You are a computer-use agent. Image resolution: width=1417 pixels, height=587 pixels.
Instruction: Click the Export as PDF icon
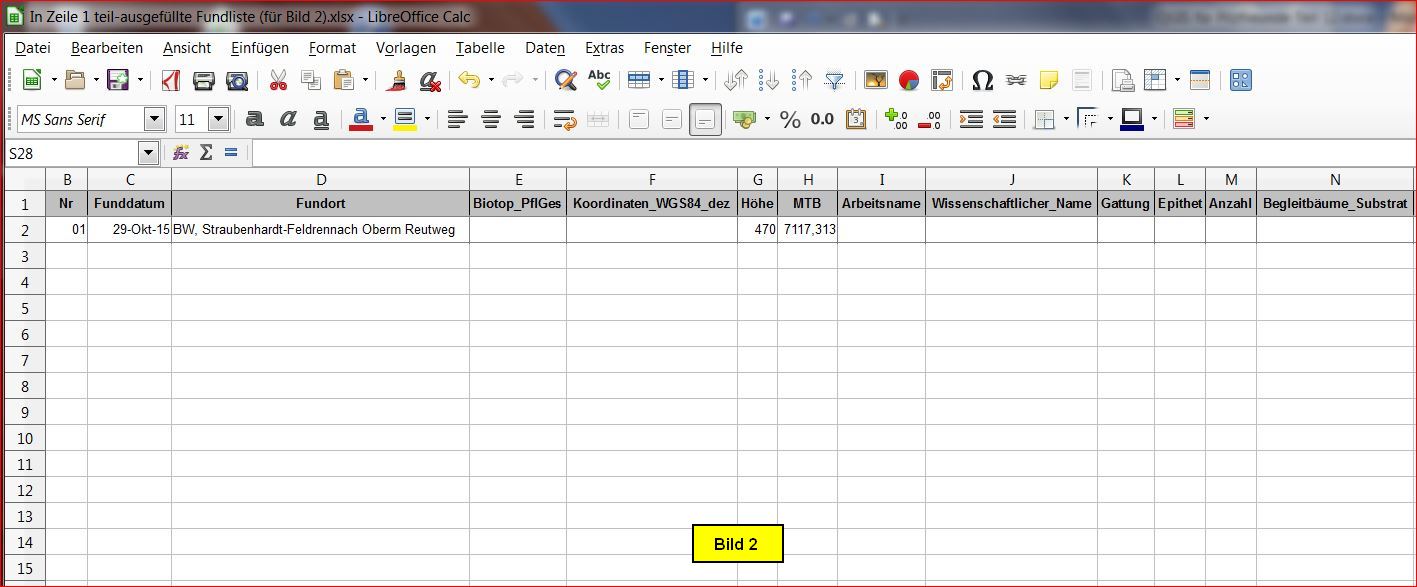click(171, 80)
